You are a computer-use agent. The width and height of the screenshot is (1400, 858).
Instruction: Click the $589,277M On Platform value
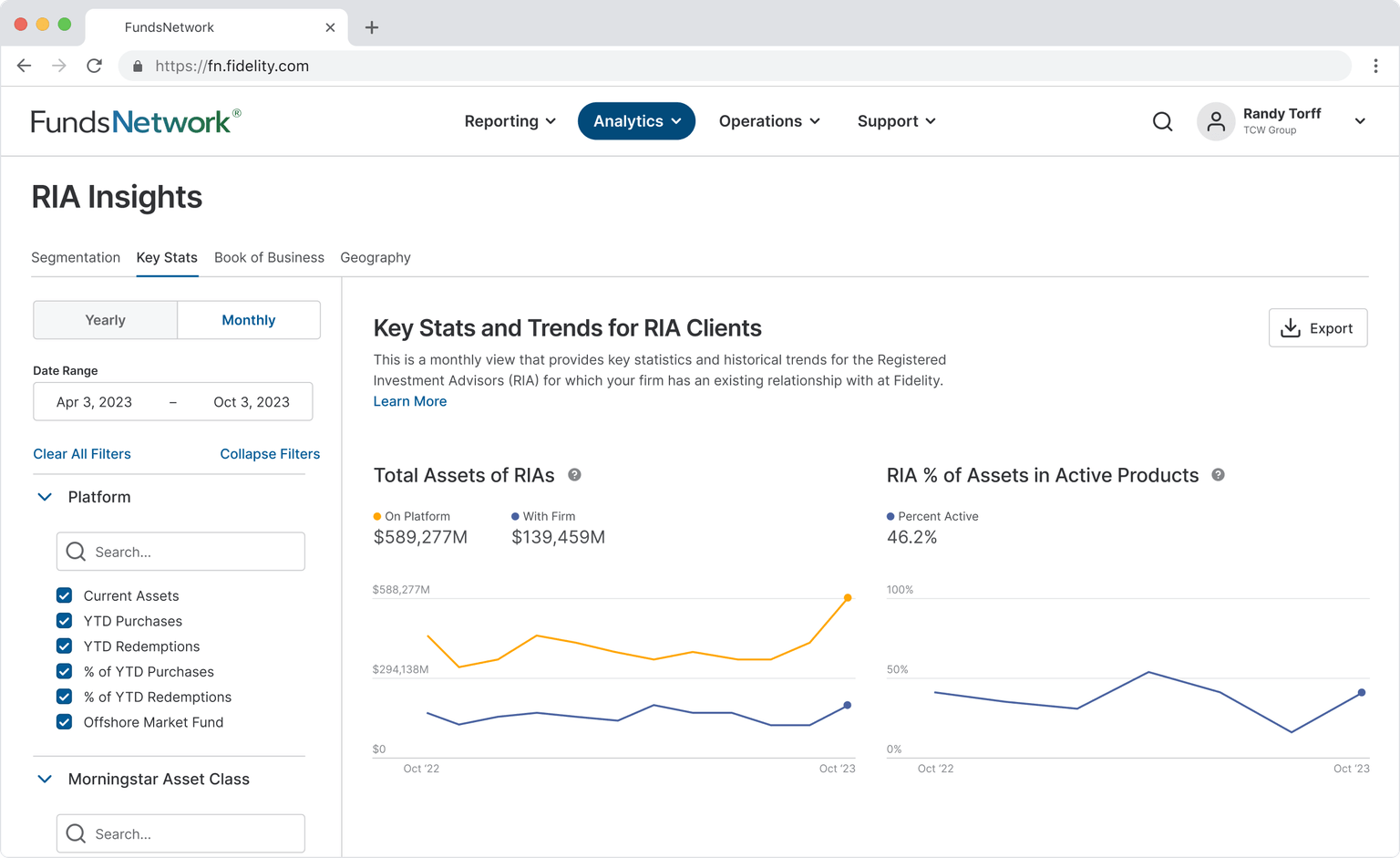point(420,537)
